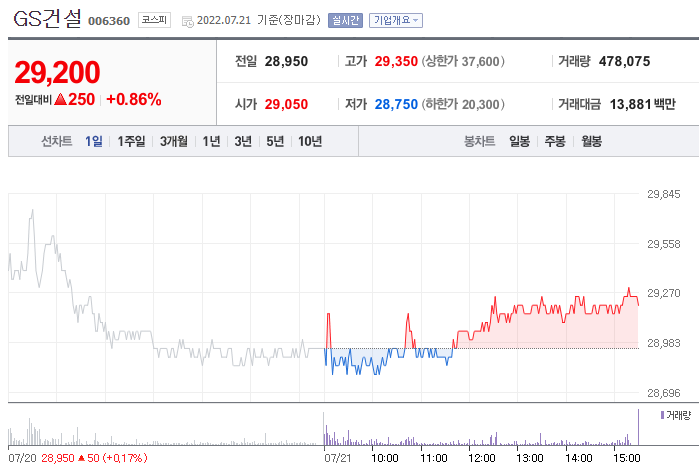The height and width of the screenshot is (473, 699).
Task: Click the 10:00 time axis label
Action: pyautogui.click(x=385, y=458)
